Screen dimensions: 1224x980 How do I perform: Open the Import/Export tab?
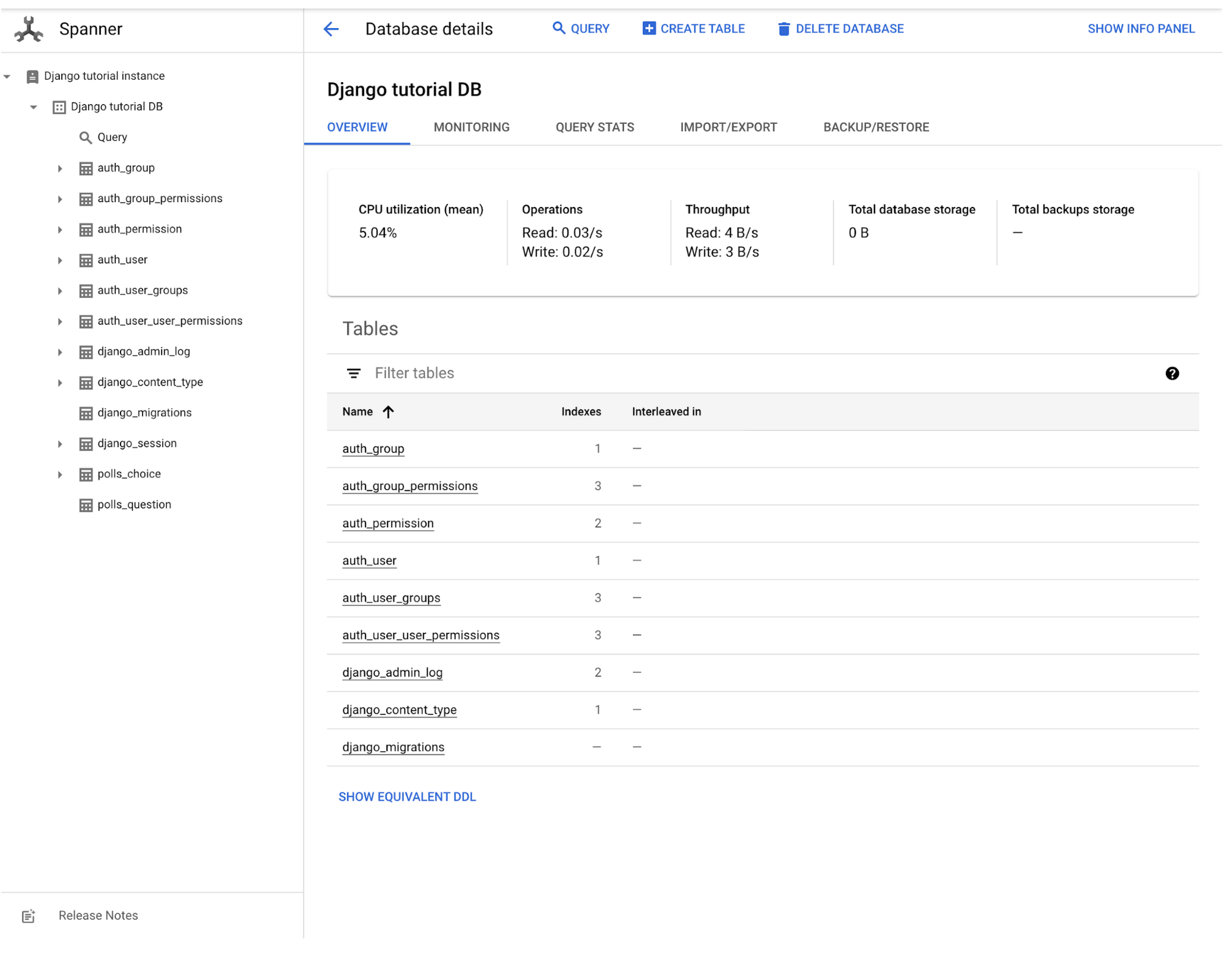[728, 127]
